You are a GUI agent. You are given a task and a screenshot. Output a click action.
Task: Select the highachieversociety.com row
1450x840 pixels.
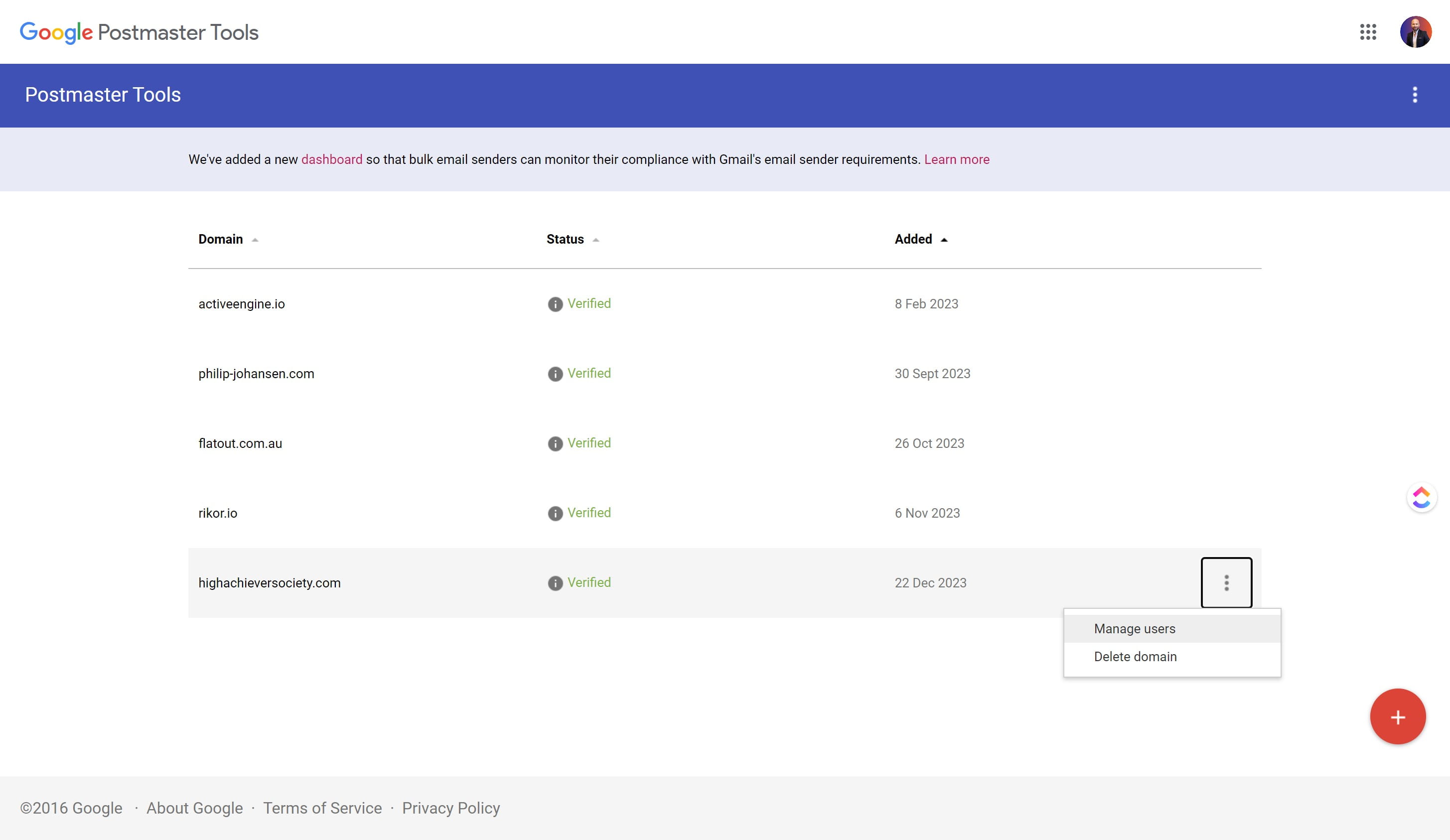coord(269,583)
